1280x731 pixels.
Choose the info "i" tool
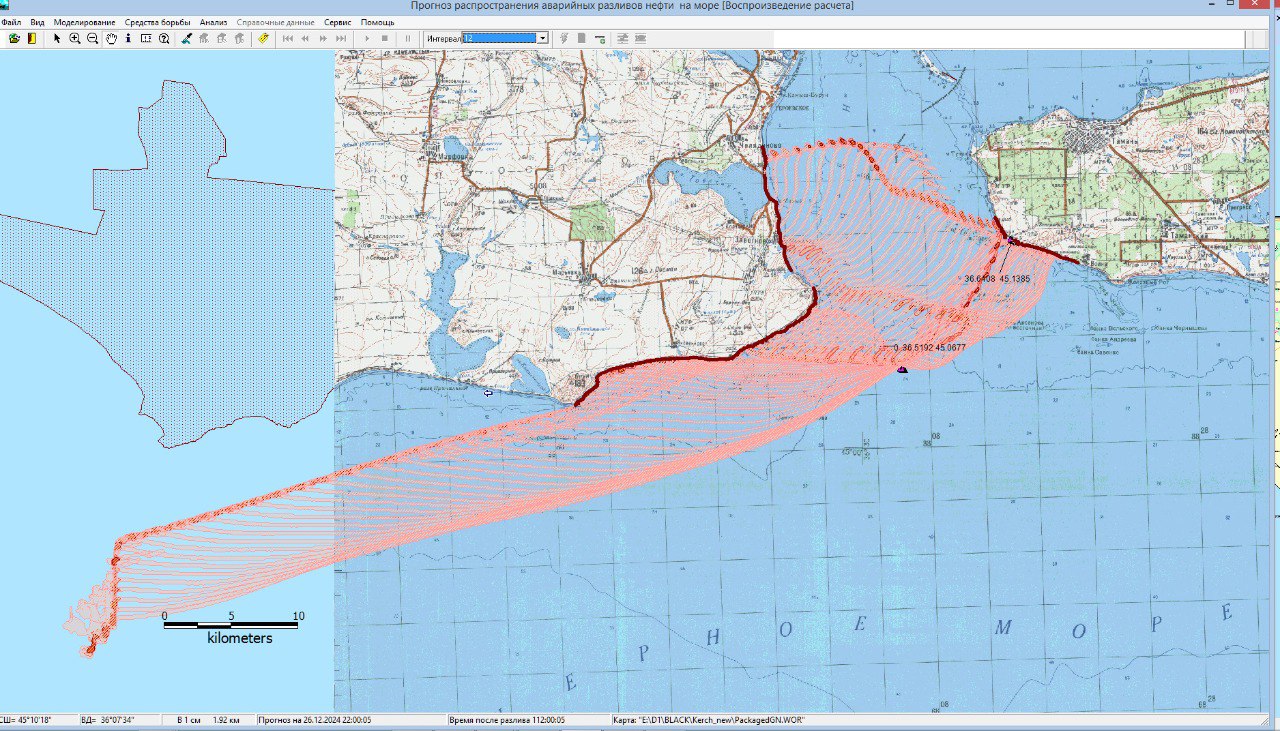(x=128, y=38)
